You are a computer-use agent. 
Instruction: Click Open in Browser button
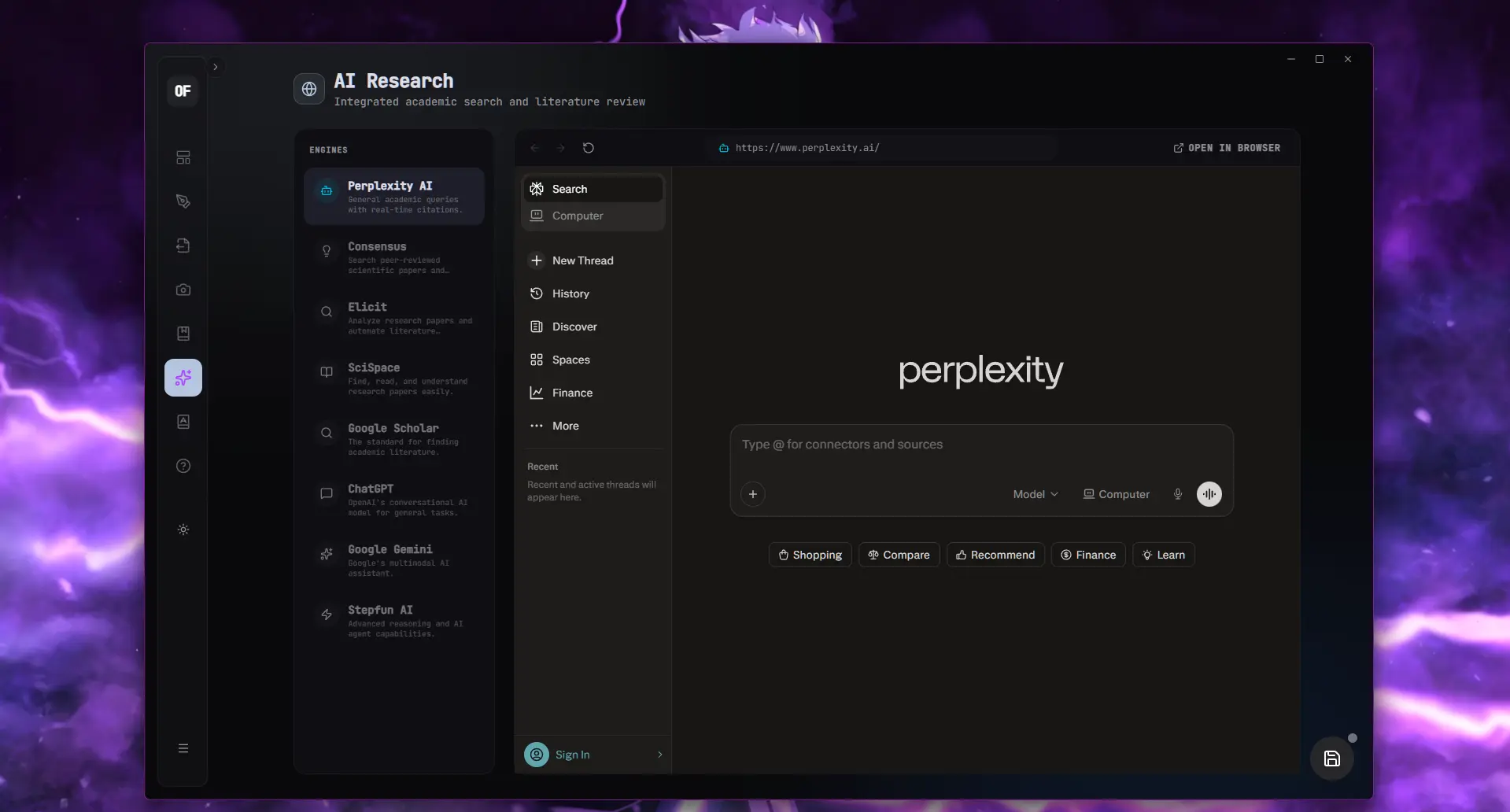click(x=1227, y=148)
